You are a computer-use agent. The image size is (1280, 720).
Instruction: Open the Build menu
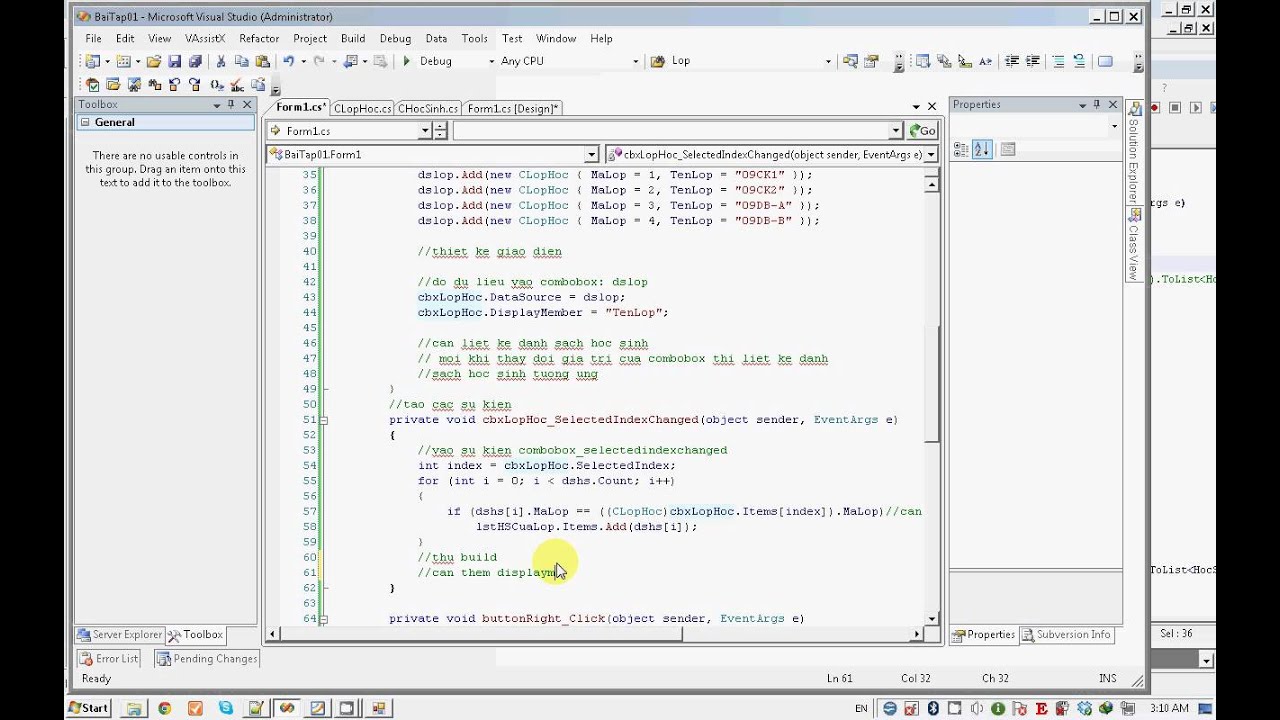pos(353,38)
